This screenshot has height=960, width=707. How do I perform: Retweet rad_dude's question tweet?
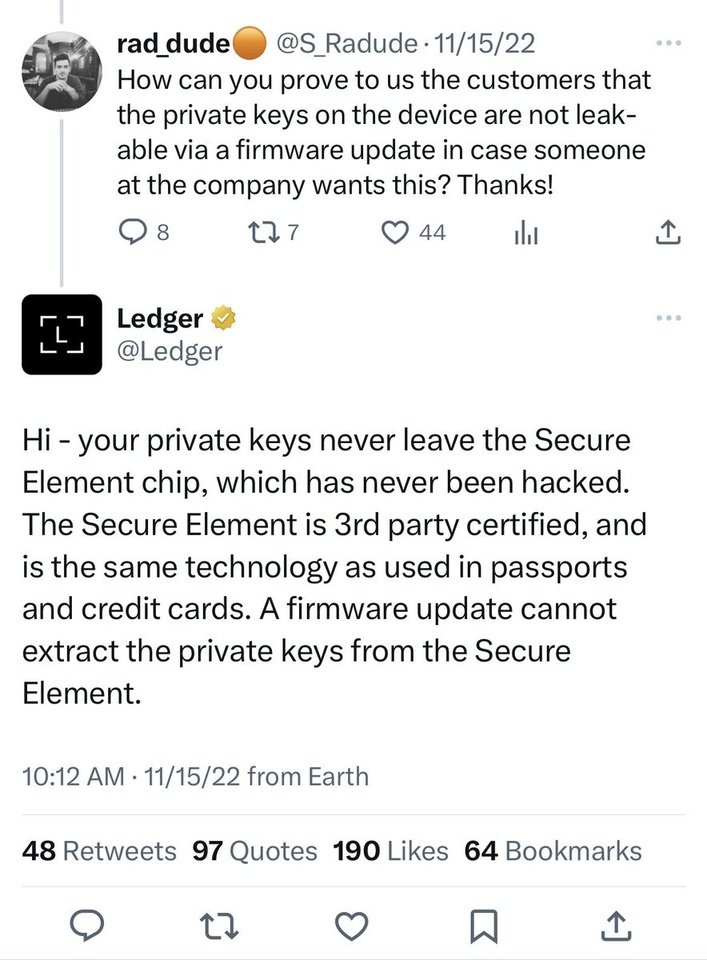261,233
